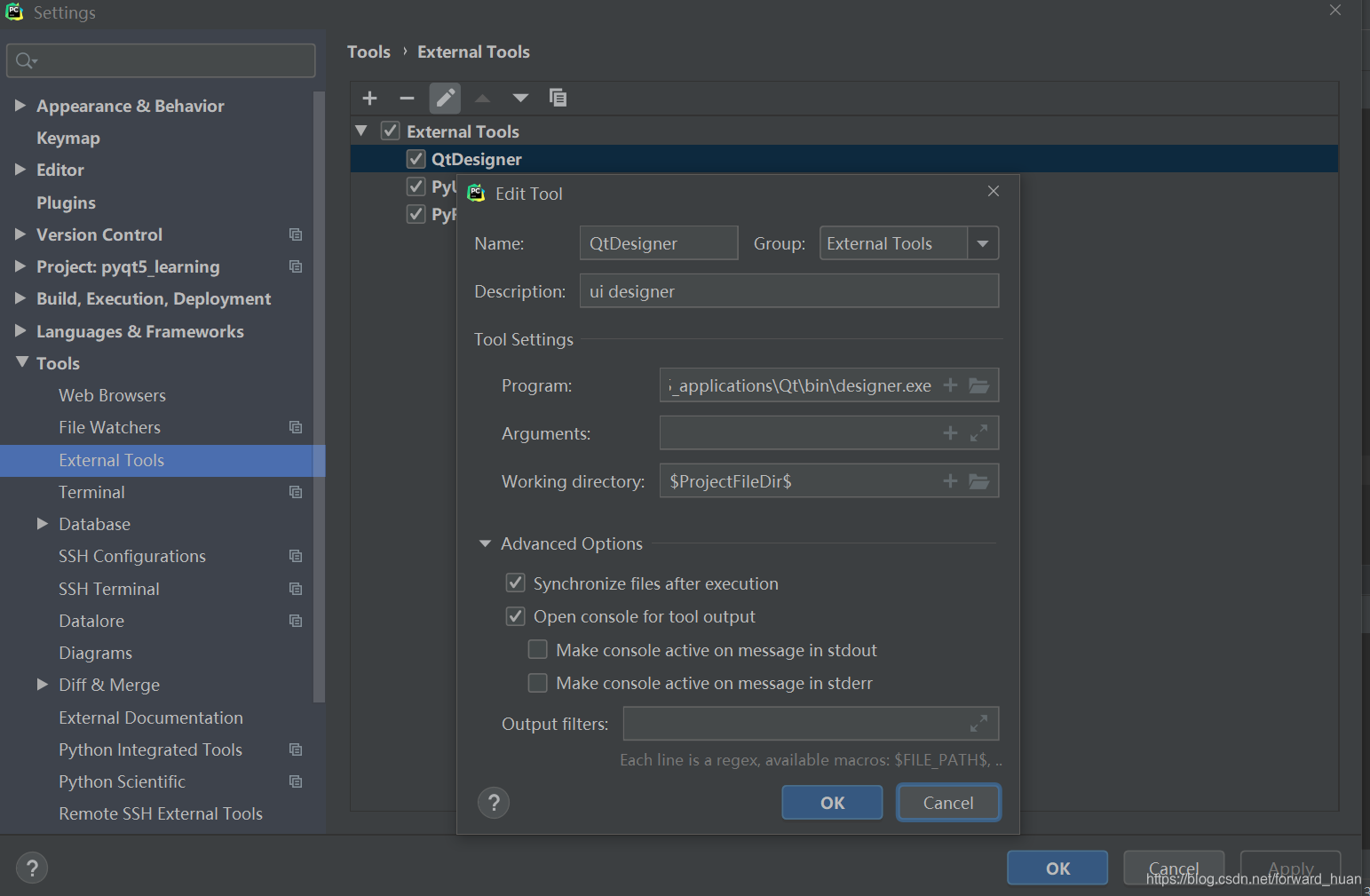Screen dimensions: 1370x896
Task: Click project-level icon beside Project: pyqt5_learning
Action: 296,266
